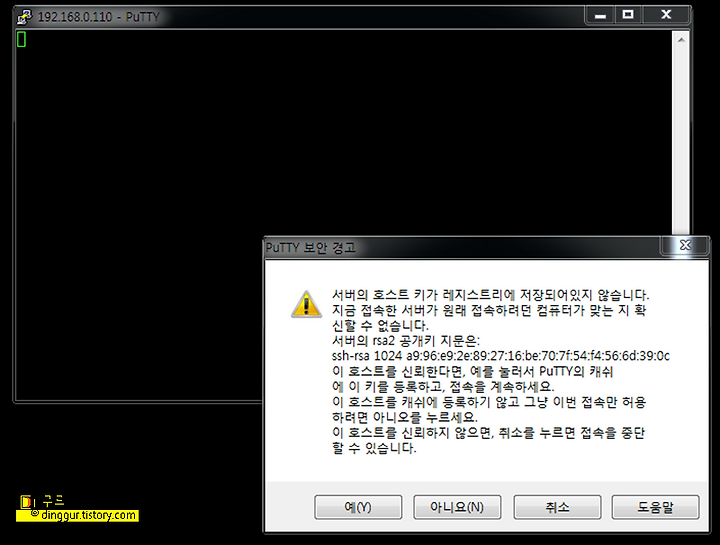Viewport: 720px width, 545px height.
Task: Click the '192.168.0.110 - PuTTY' title text
Action: pos(98,17)
